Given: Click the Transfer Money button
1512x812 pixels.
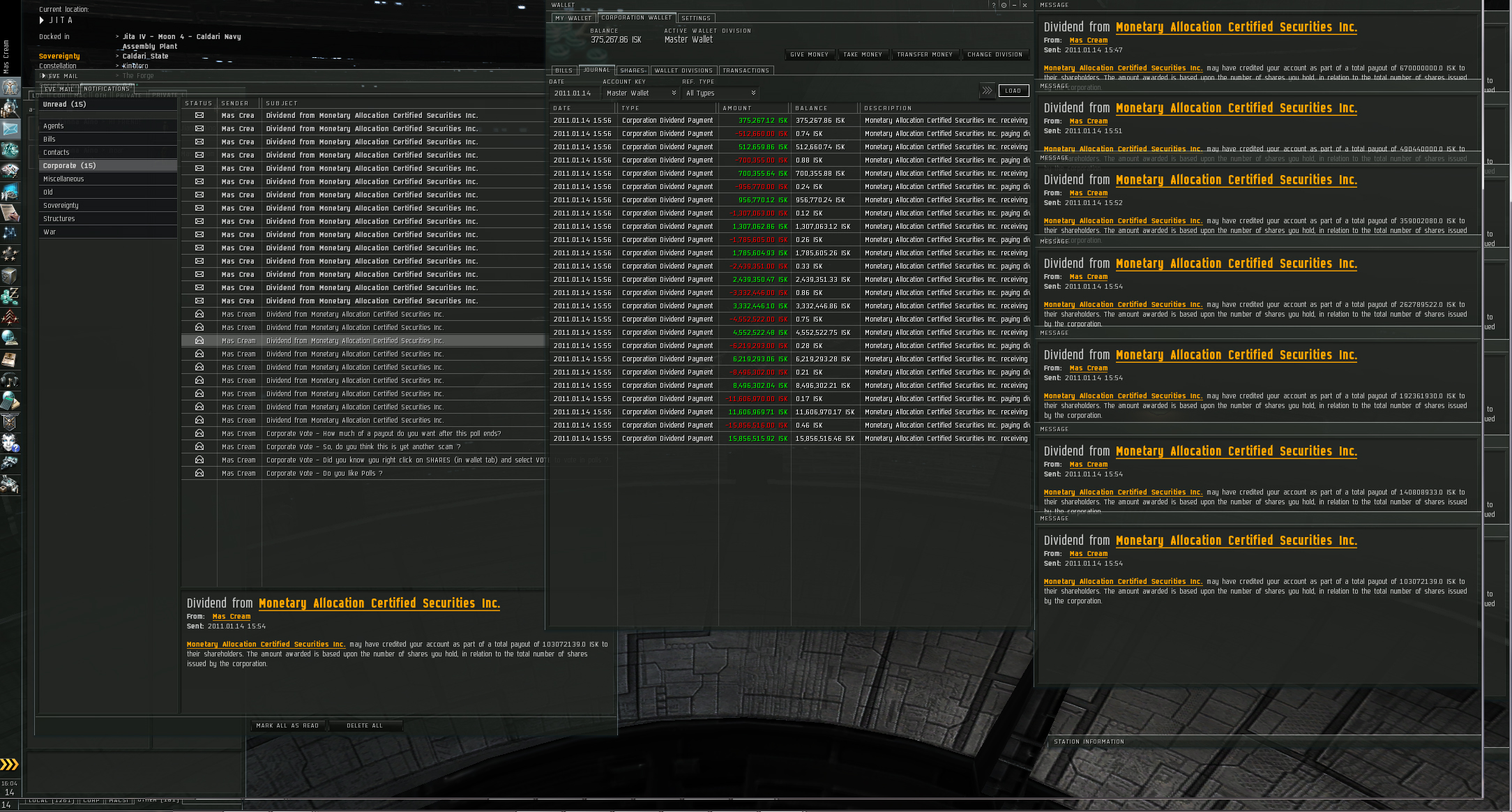Looking at the screenshot, I should point(924,54).
